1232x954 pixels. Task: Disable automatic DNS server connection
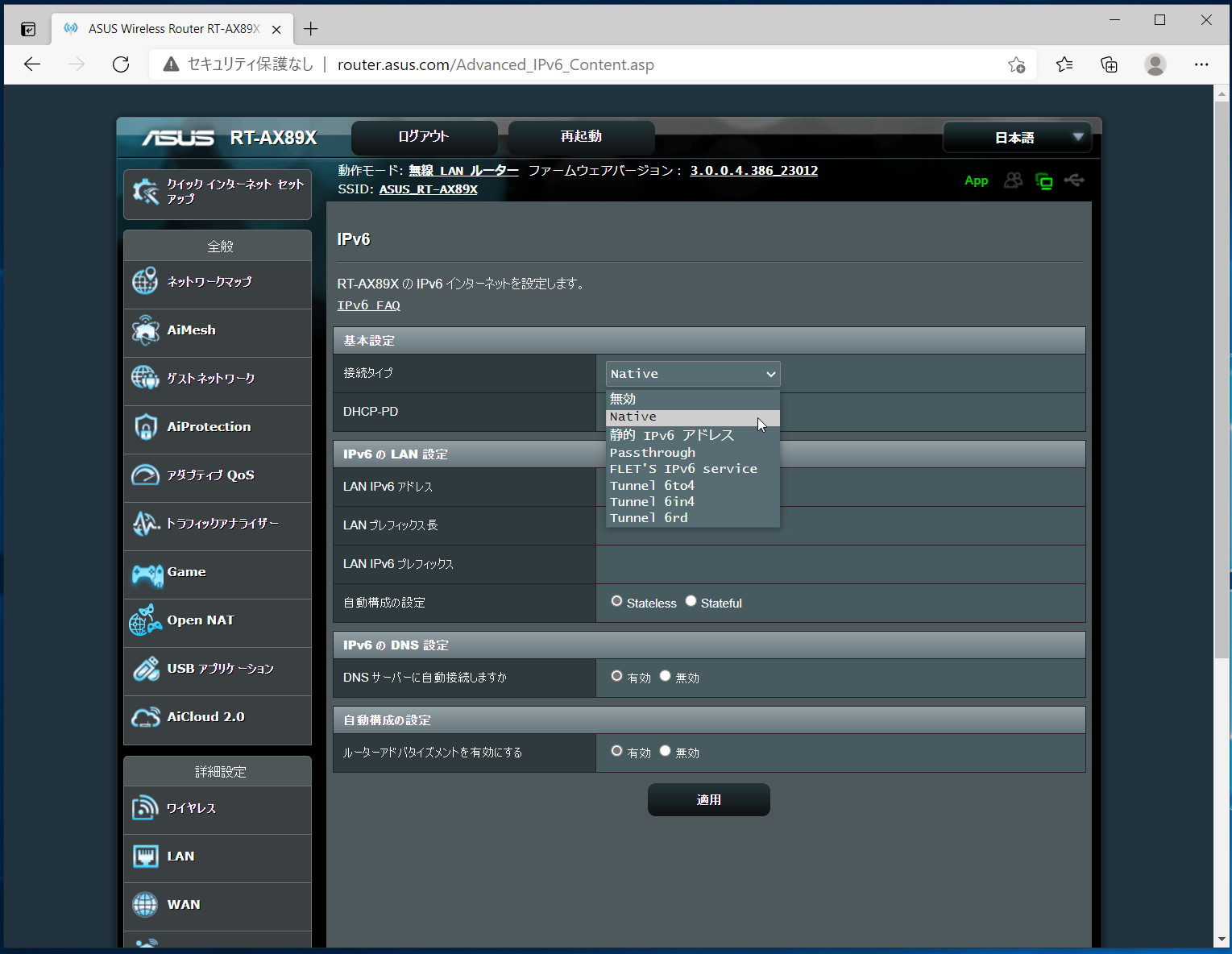[x=665, y=676]
